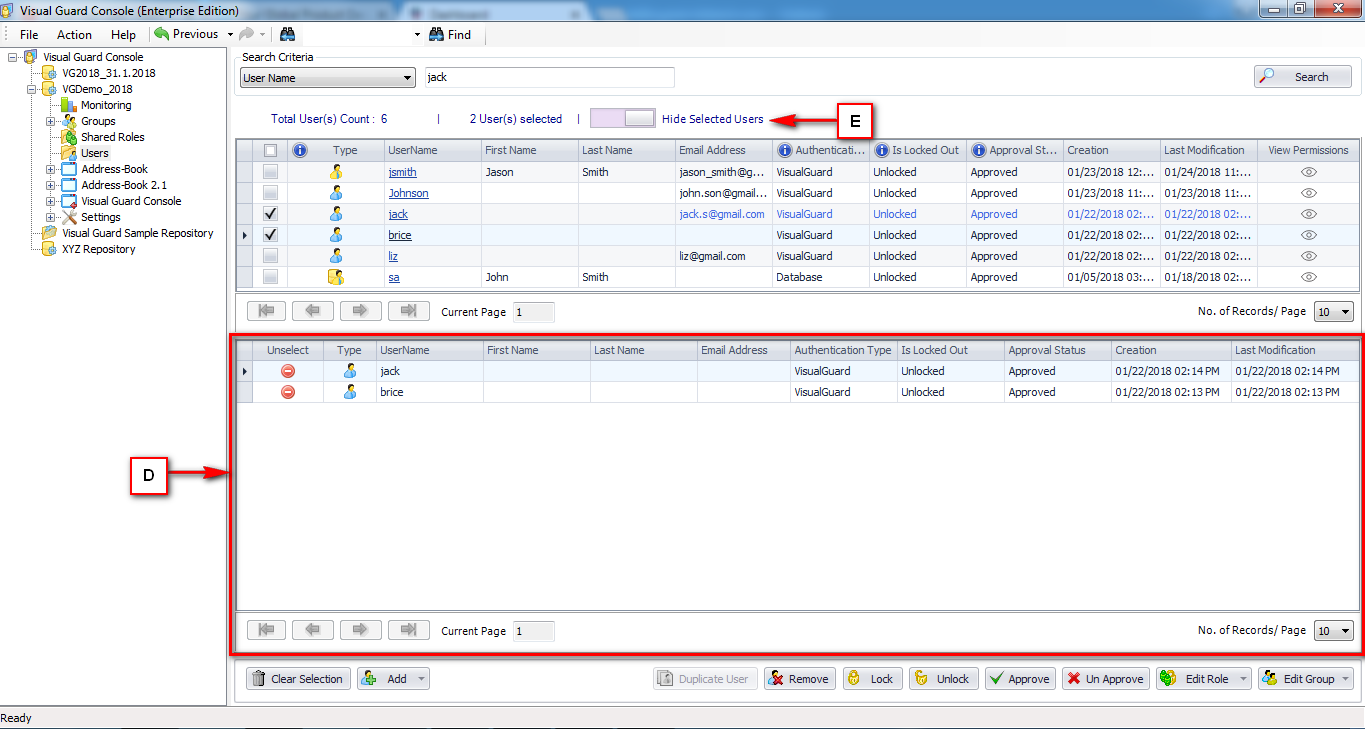Click the Monitoring chart icon in tree
This screenshot has height=729, width=1365.
[69, 105]
